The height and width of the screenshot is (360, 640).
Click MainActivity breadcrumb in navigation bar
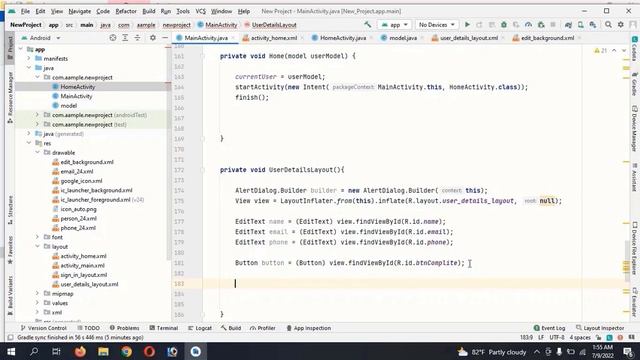(218, 25)
